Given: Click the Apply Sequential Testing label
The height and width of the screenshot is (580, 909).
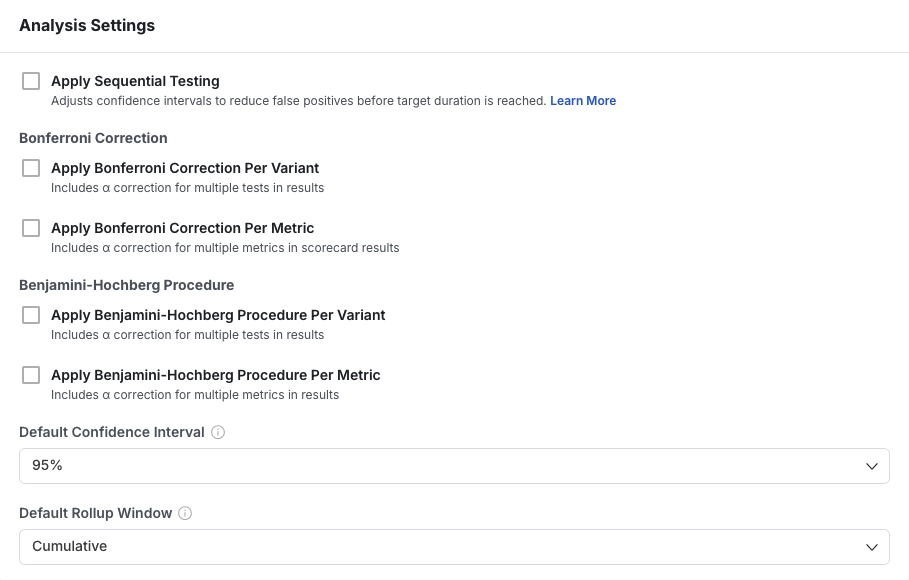Looking at the screenshot, I should [x=135, y=81].
